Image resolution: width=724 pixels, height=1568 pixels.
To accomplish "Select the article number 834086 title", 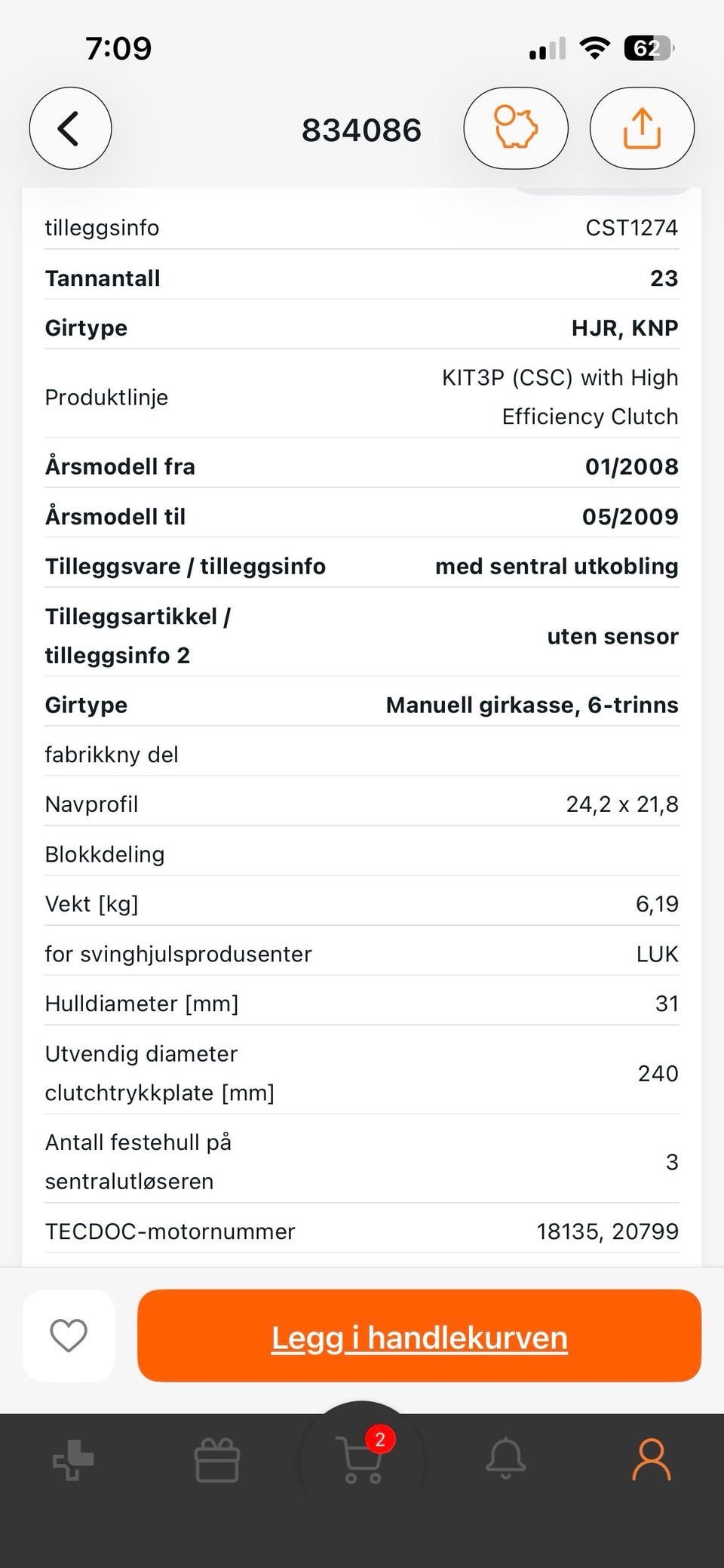I will pyautogui.click(x=361, y=130).
